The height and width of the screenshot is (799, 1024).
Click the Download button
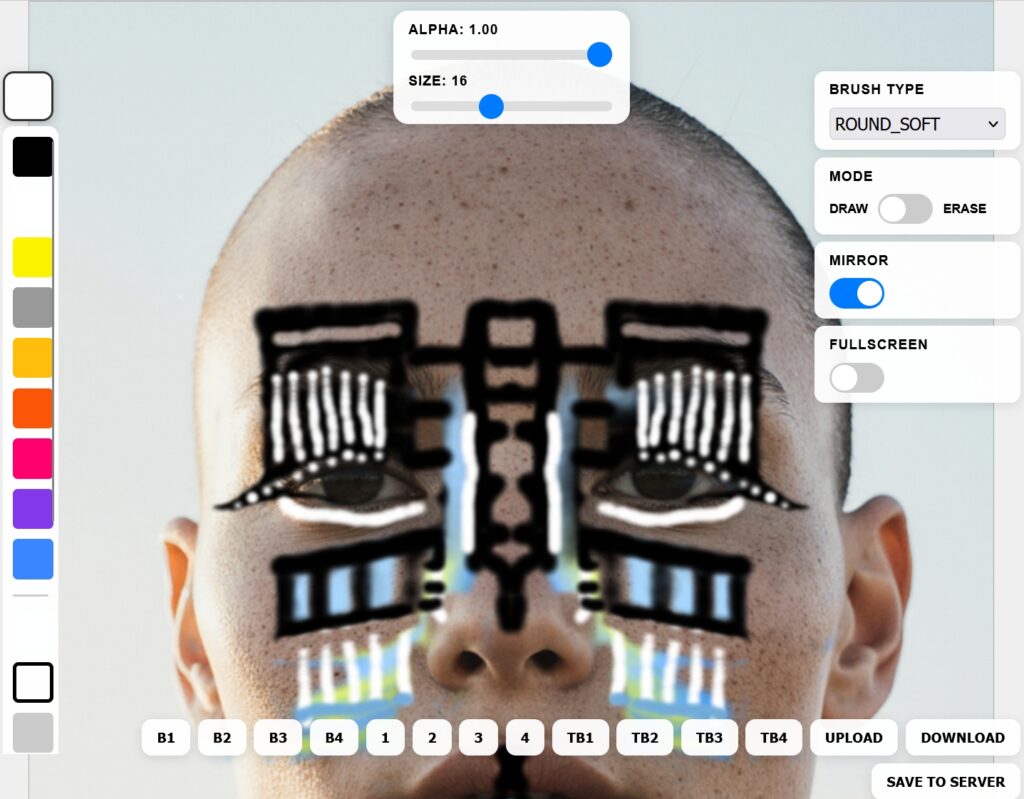(962, 738)
